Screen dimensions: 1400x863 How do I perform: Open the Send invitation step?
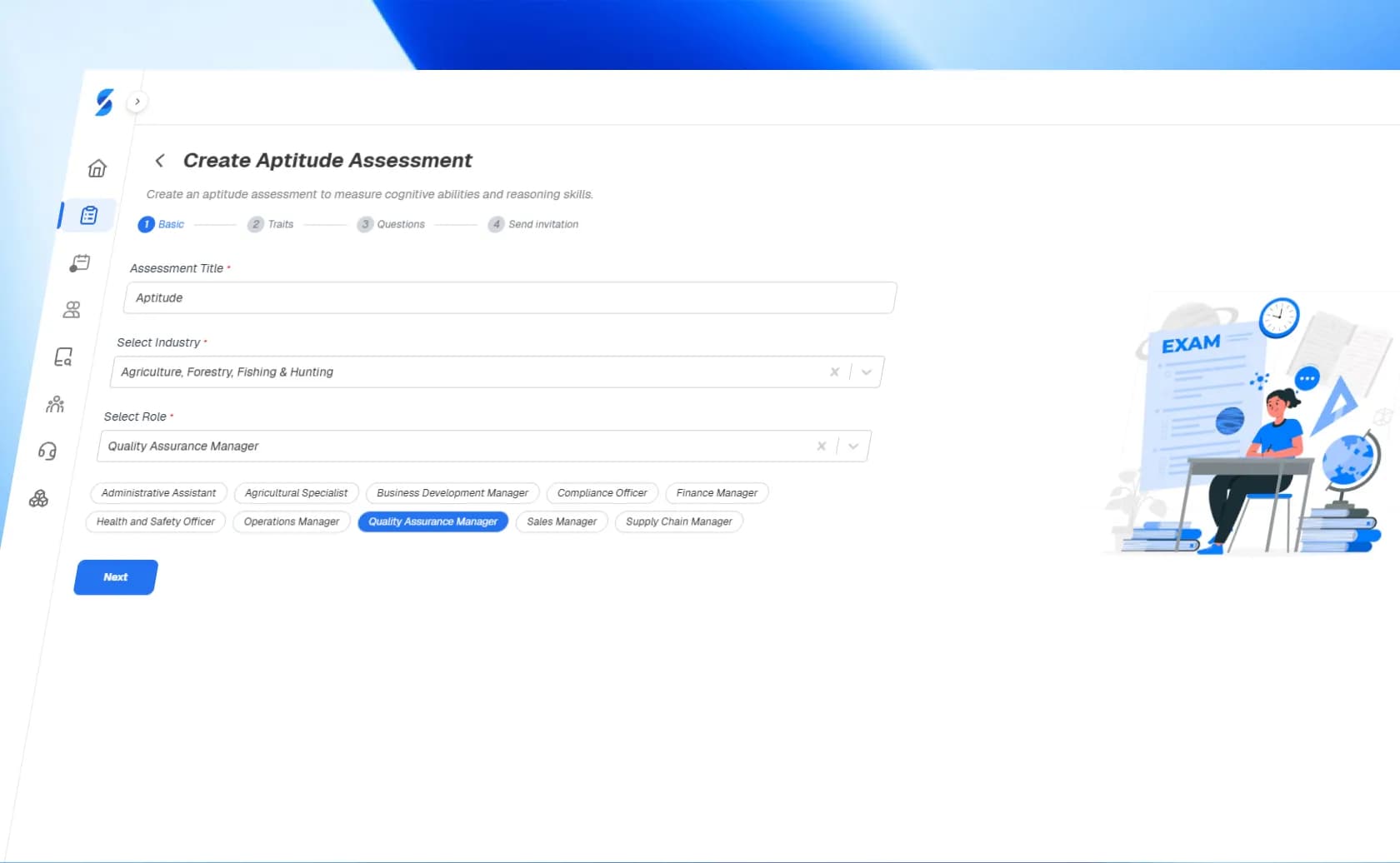point(532,224)
